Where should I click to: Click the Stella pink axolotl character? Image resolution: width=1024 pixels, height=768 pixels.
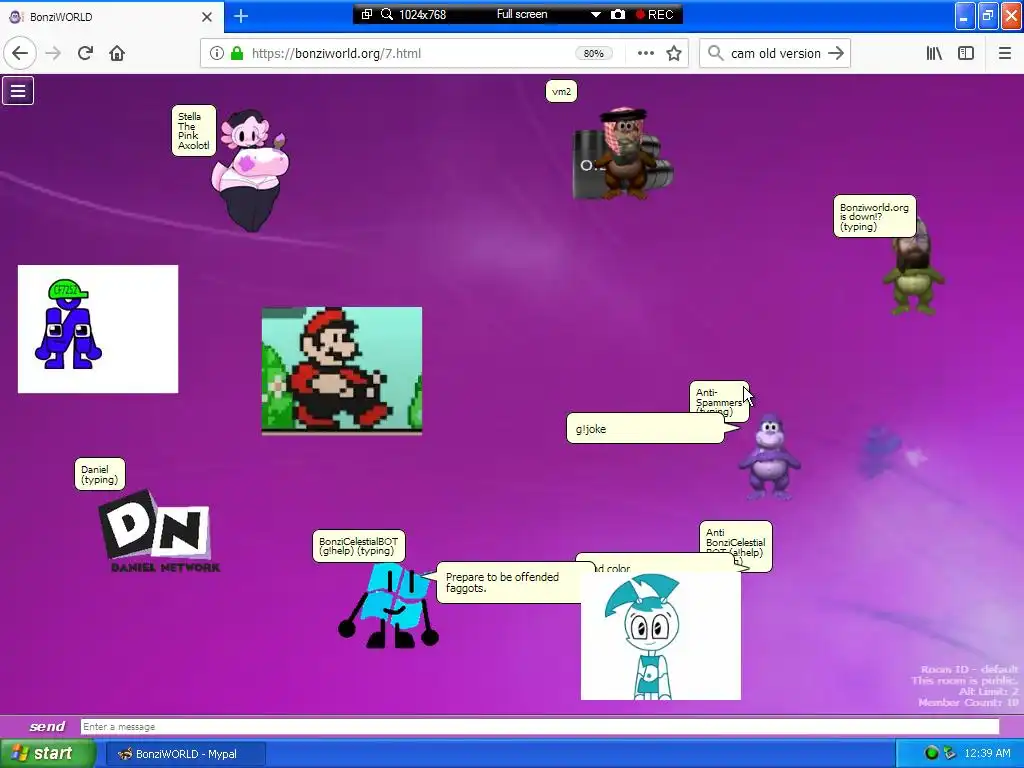pyautogui.click(x=250, y=170)
